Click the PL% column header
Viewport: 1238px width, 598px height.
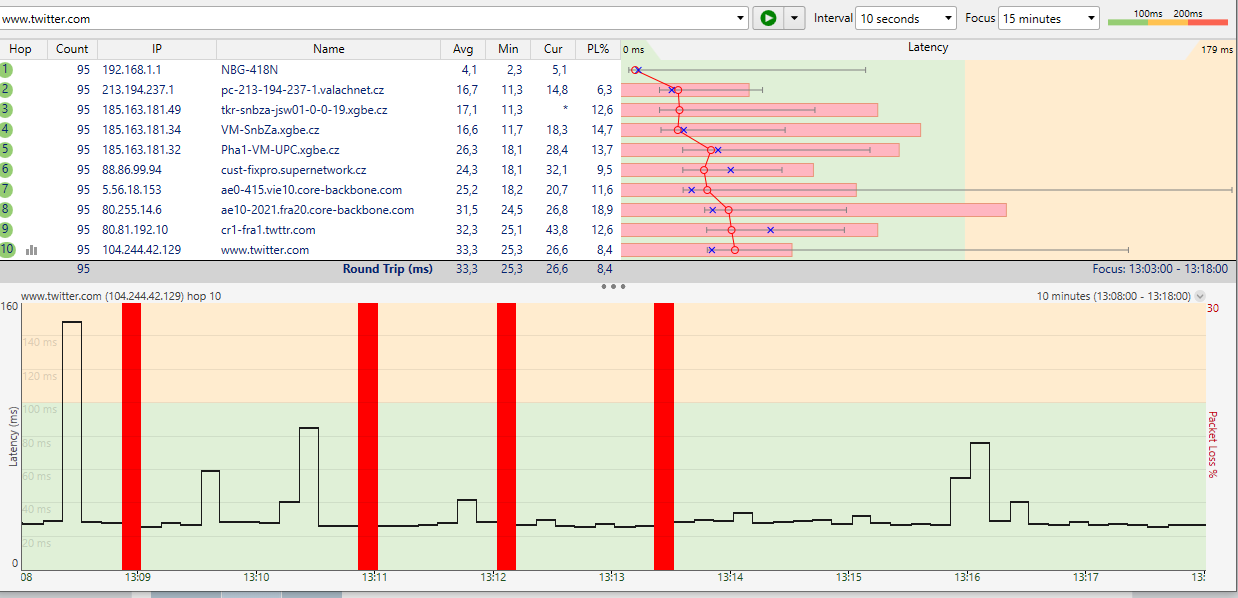tap(598, 49)
